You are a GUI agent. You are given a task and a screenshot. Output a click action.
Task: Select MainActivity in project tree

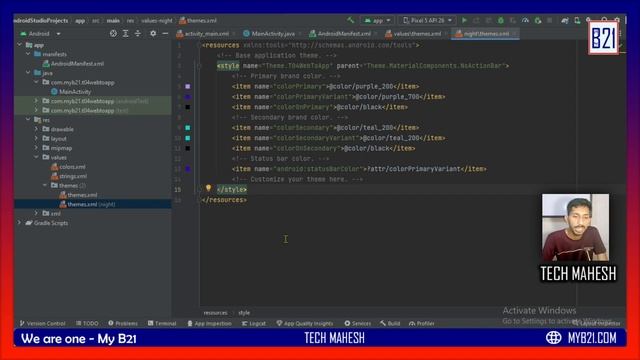point(71,91)
